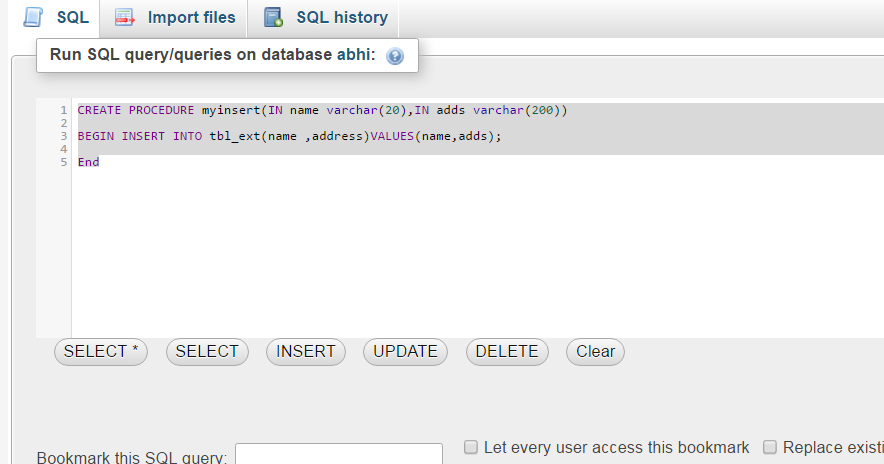The height and width of the screenshot is (464, 884).
Task: Click the End keyword on line 5
Action: (x=88, y=162)
